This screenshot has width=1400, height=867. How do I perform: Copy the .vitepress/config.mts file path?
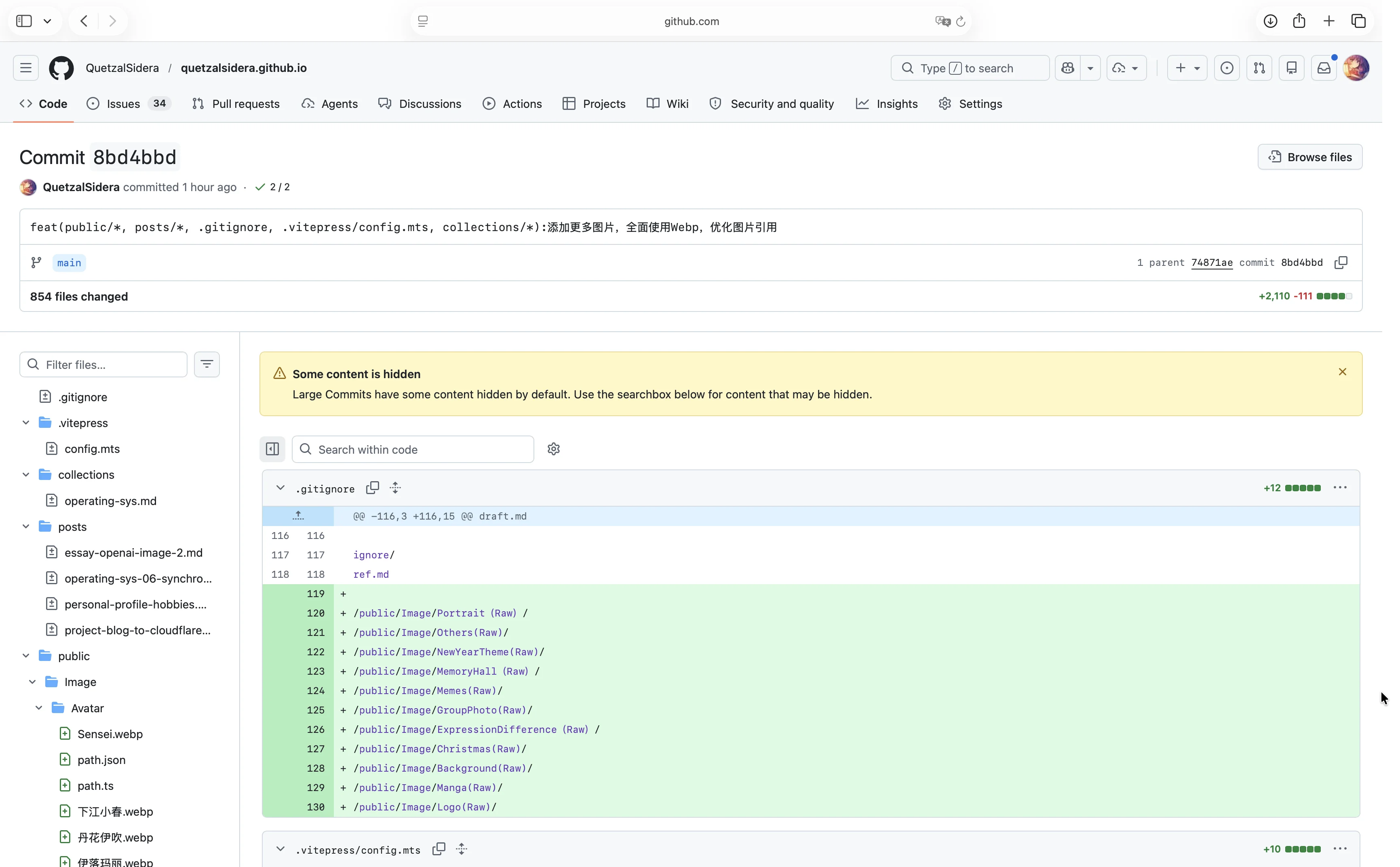click(439, 849)
